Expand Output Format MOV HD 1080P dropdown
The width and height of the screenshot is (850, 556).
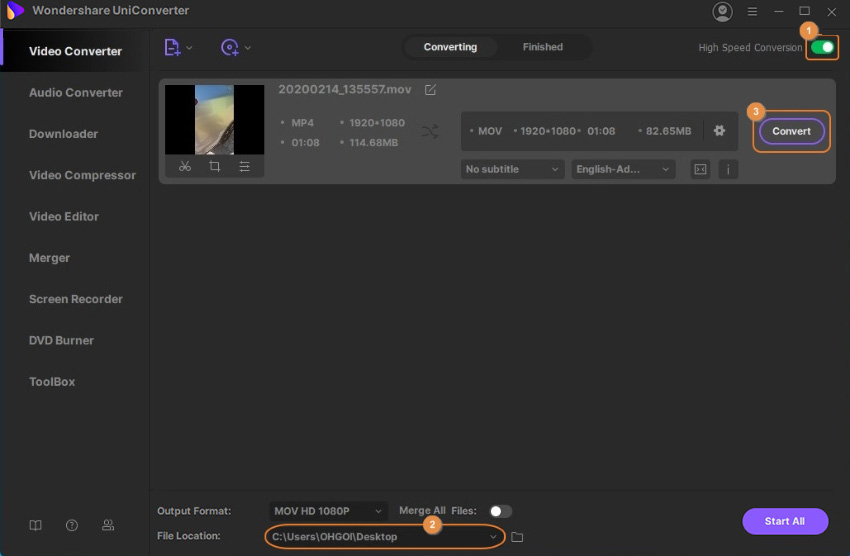[x=328, y=511]
